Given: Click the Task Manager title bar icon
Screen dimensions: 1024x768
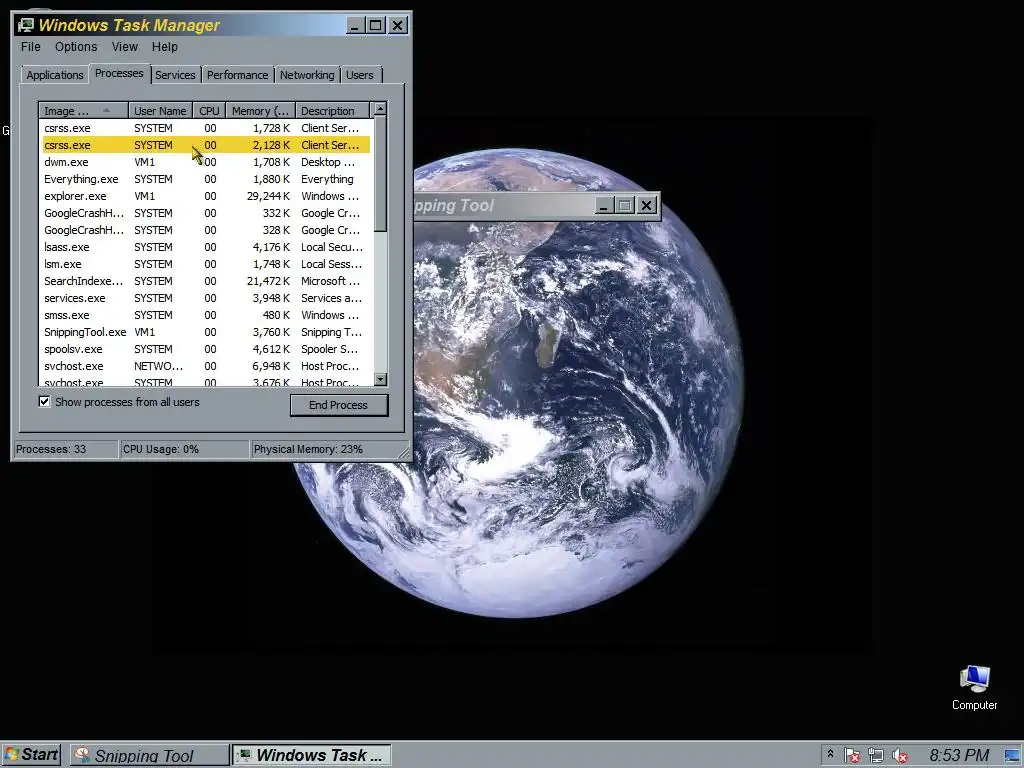Looking at the screenshot, I should coord(26,25).
